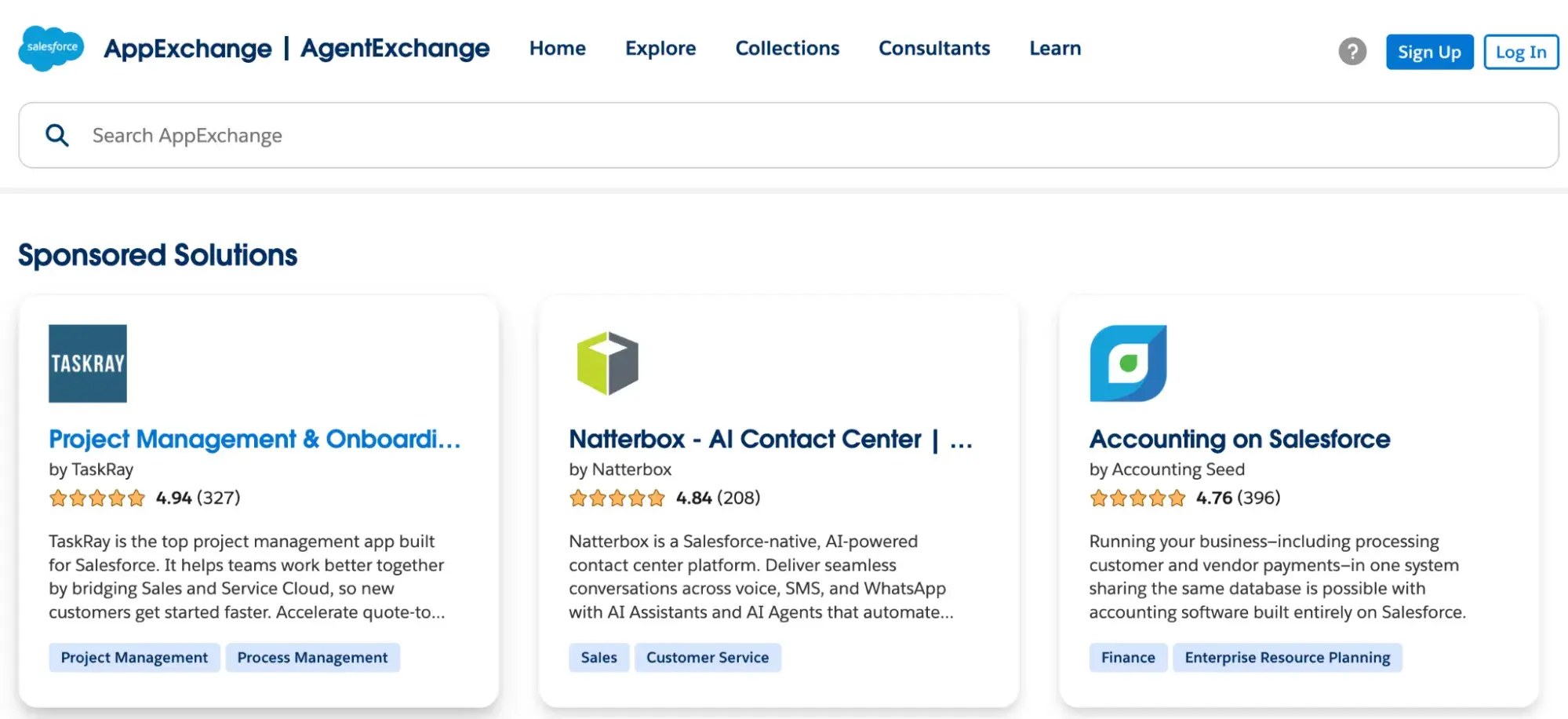The height and width of the screenshot is (719, 1568).
Task: Open the Explore section
Action: click(660, 48)
